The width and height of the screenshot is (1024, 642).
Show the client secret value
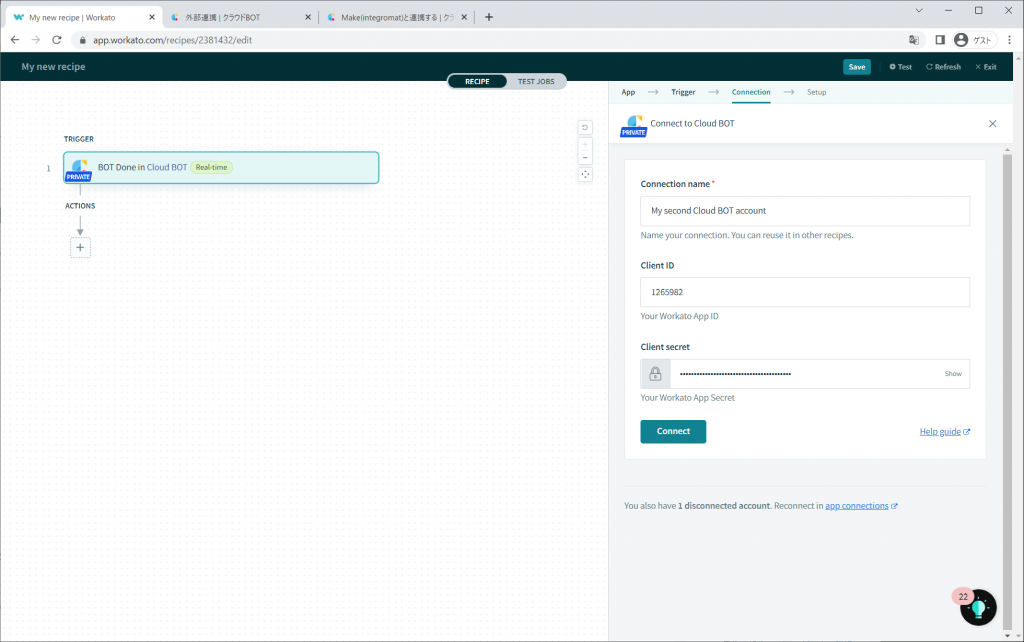pyautogui.click(x=953, y=374)
